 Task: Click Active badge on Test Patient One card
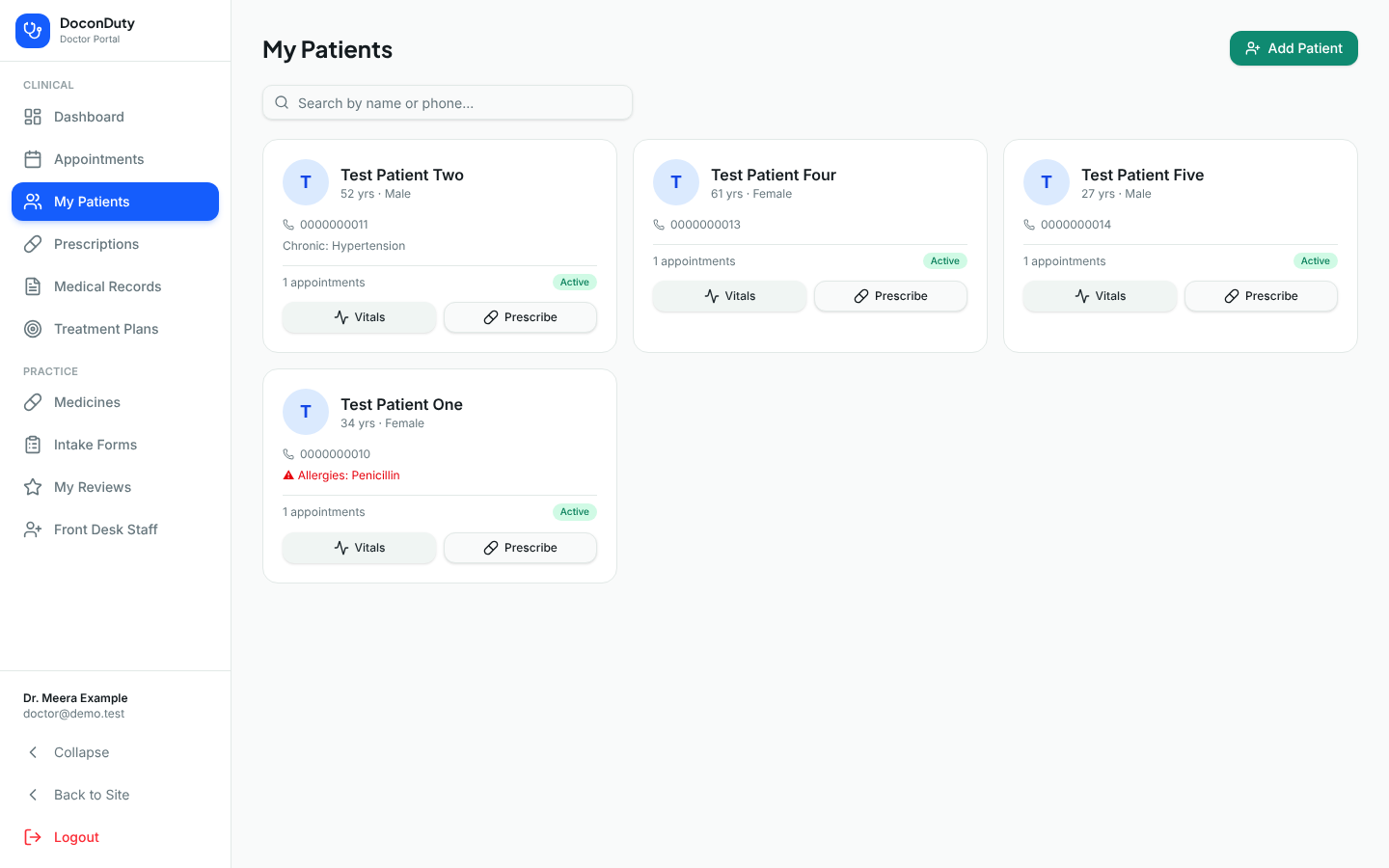pyautogui.click(x=575, y=512)
